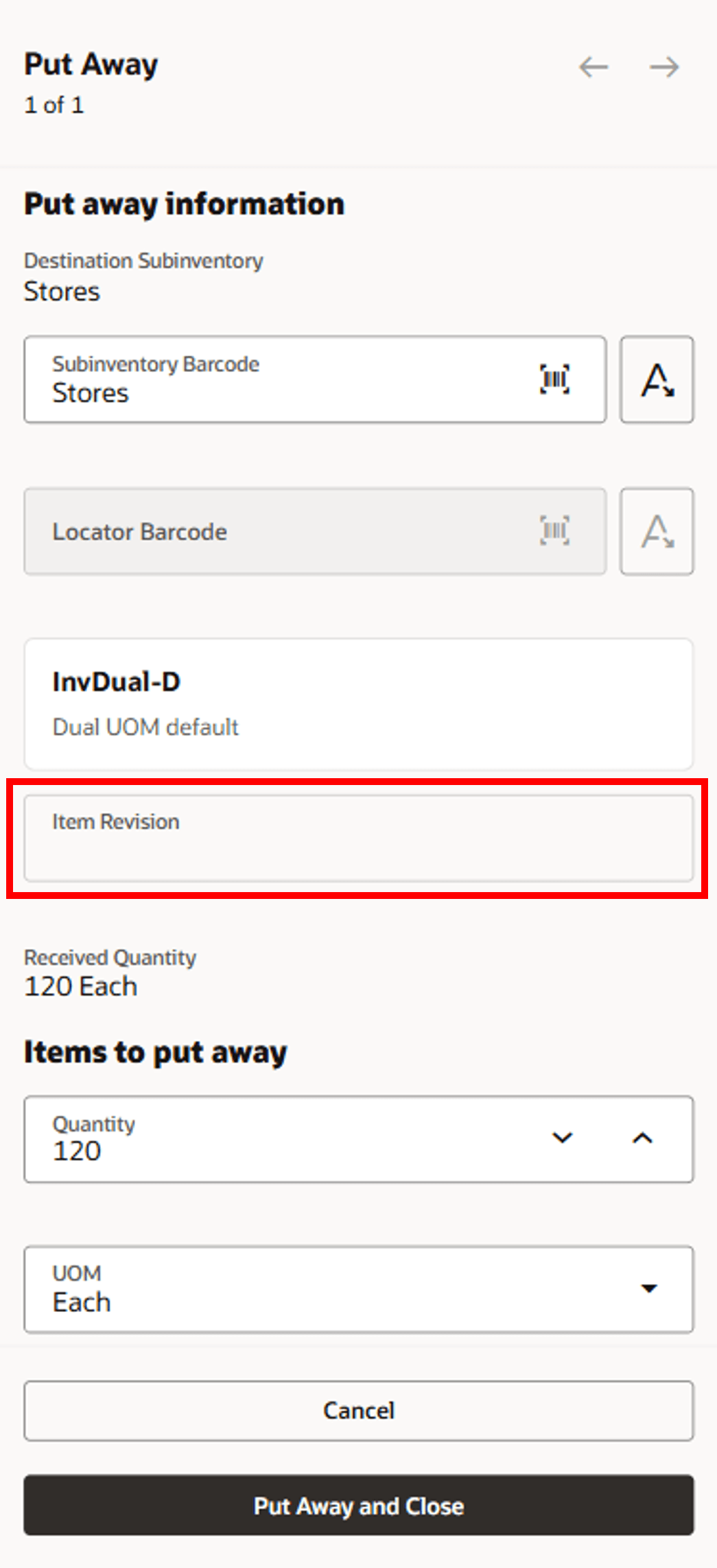Go to next record using right arrow
The image size is (717, 1568).
tap(663, 67)
